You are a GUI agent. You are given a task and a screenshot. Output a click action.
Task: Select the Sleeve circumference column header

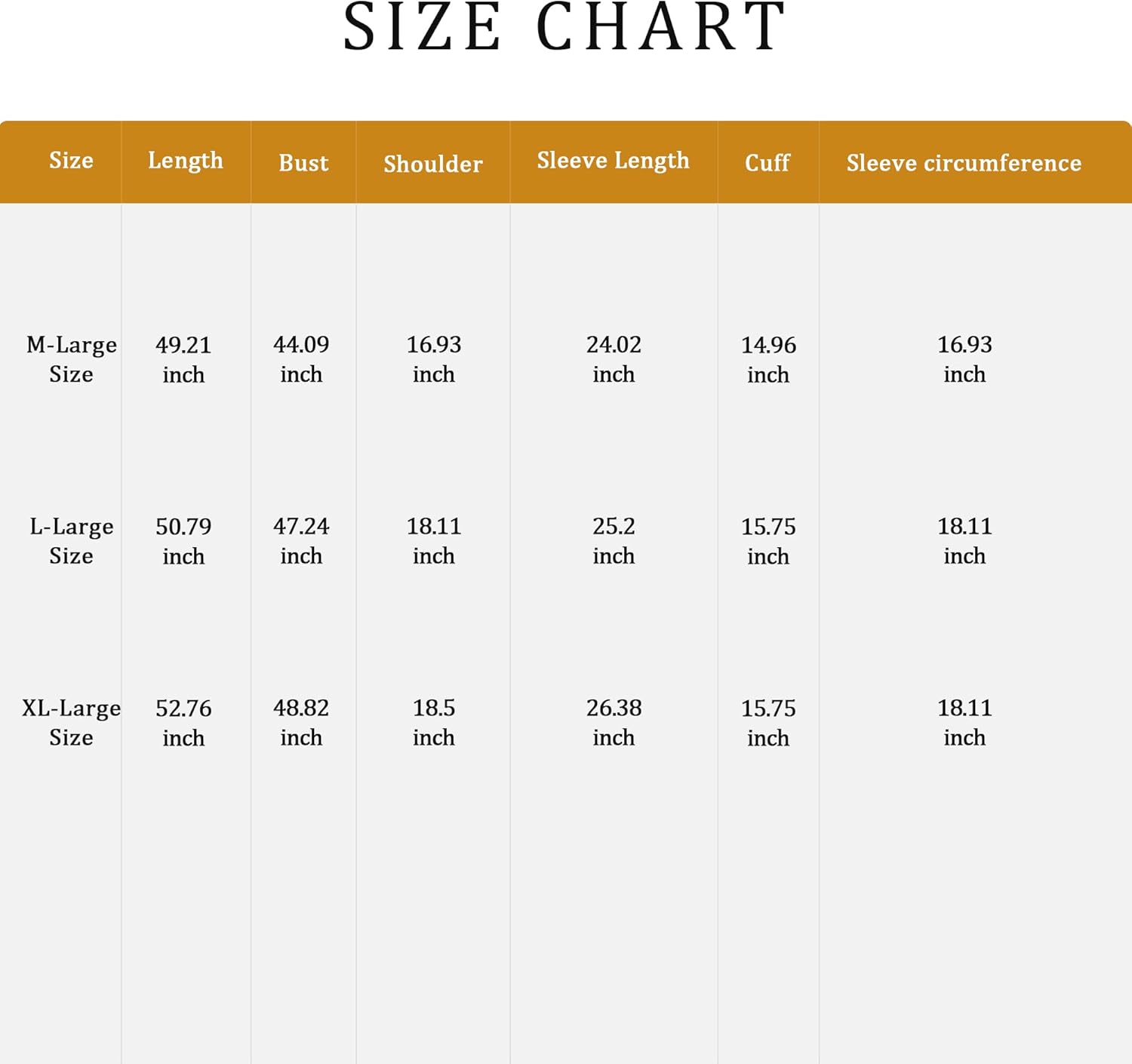click(x=964, y=163)
